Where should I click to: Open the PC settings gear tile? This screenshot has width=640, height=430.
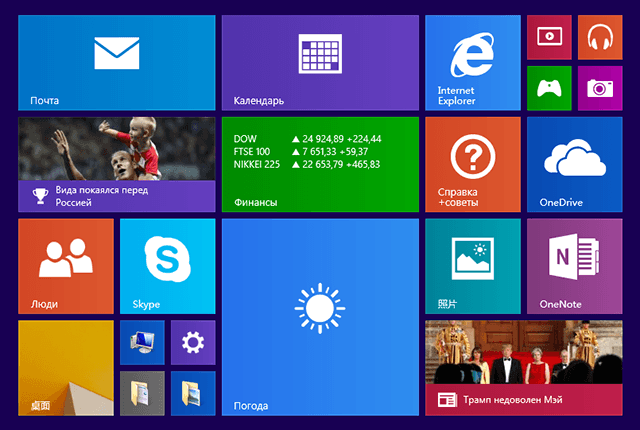click(193, 342)
